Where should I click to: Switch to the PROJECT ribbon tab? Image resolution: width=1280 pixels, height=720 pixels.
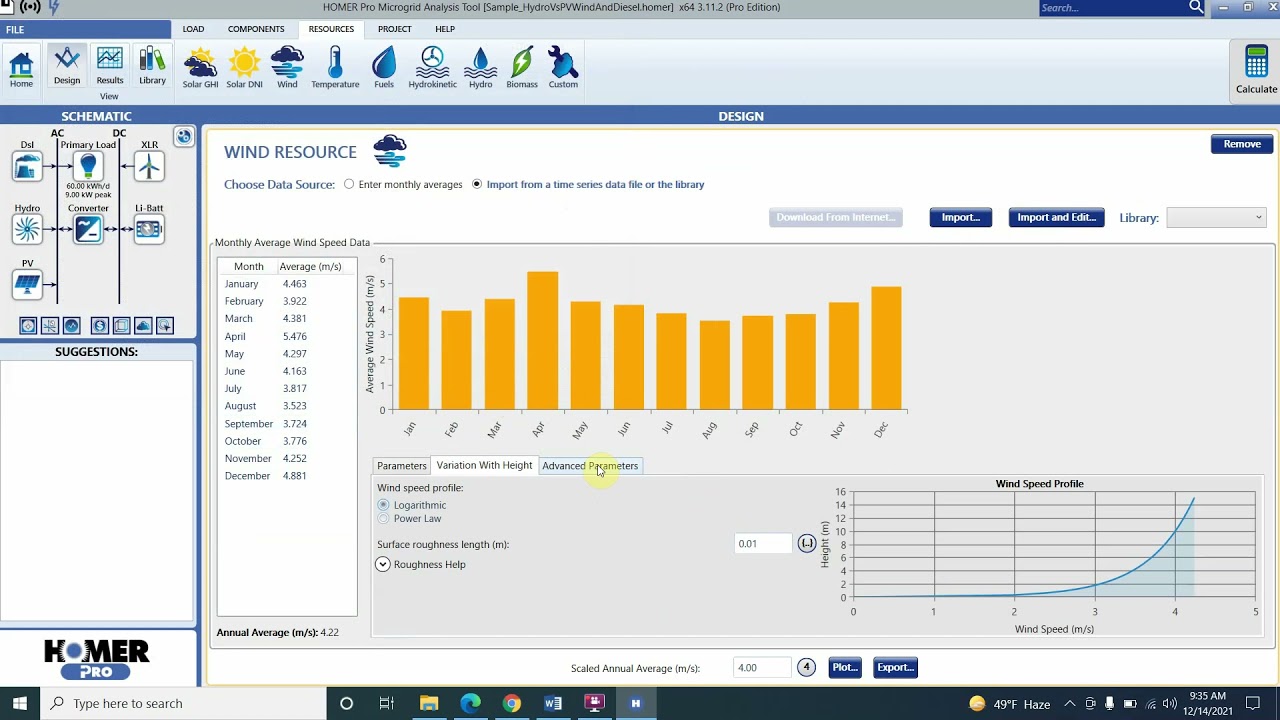[x=394, y=29]
